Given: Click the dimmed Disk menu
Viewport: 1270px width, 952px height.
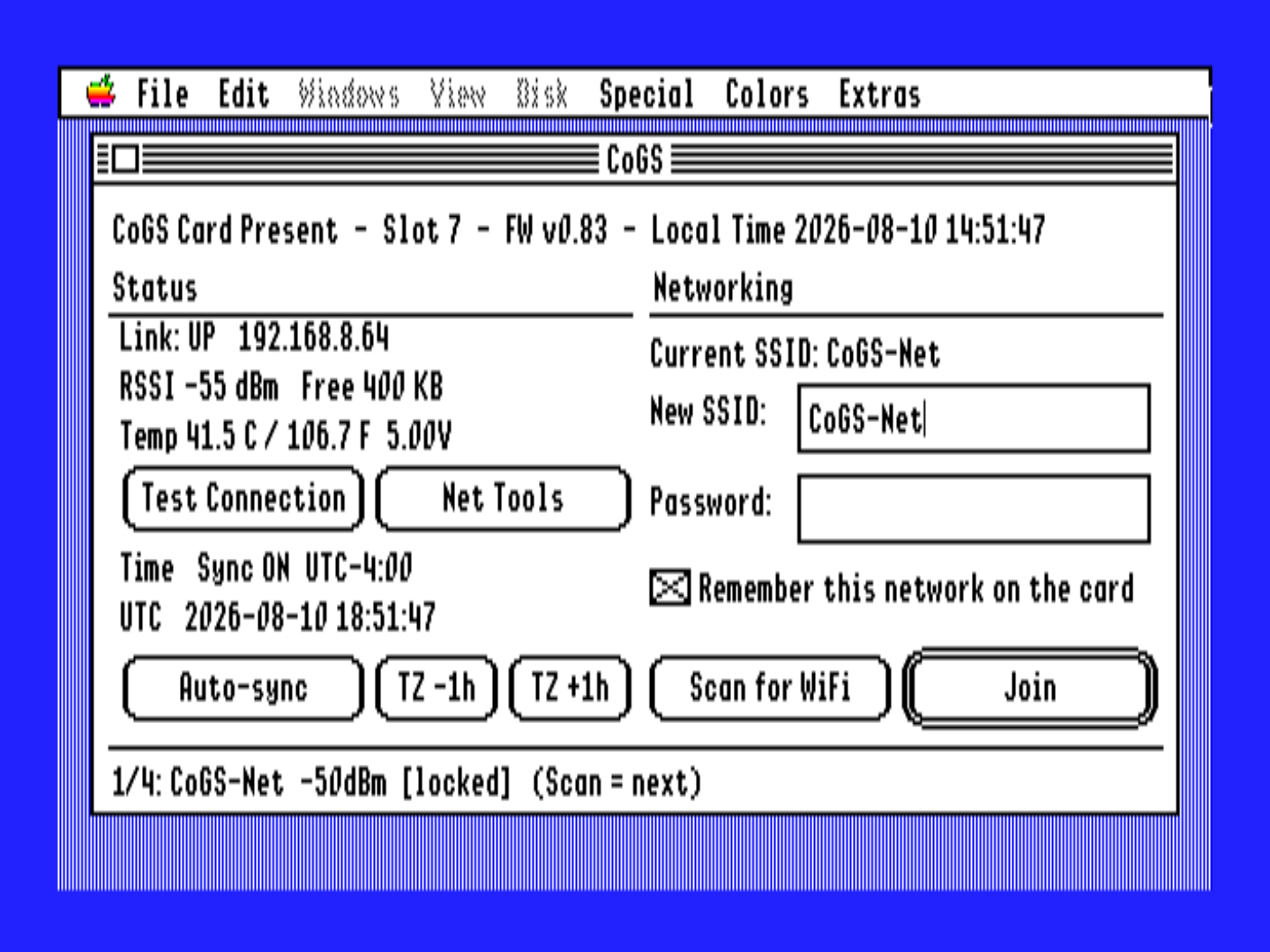Looking at the screenshot, I should (542, 93).
